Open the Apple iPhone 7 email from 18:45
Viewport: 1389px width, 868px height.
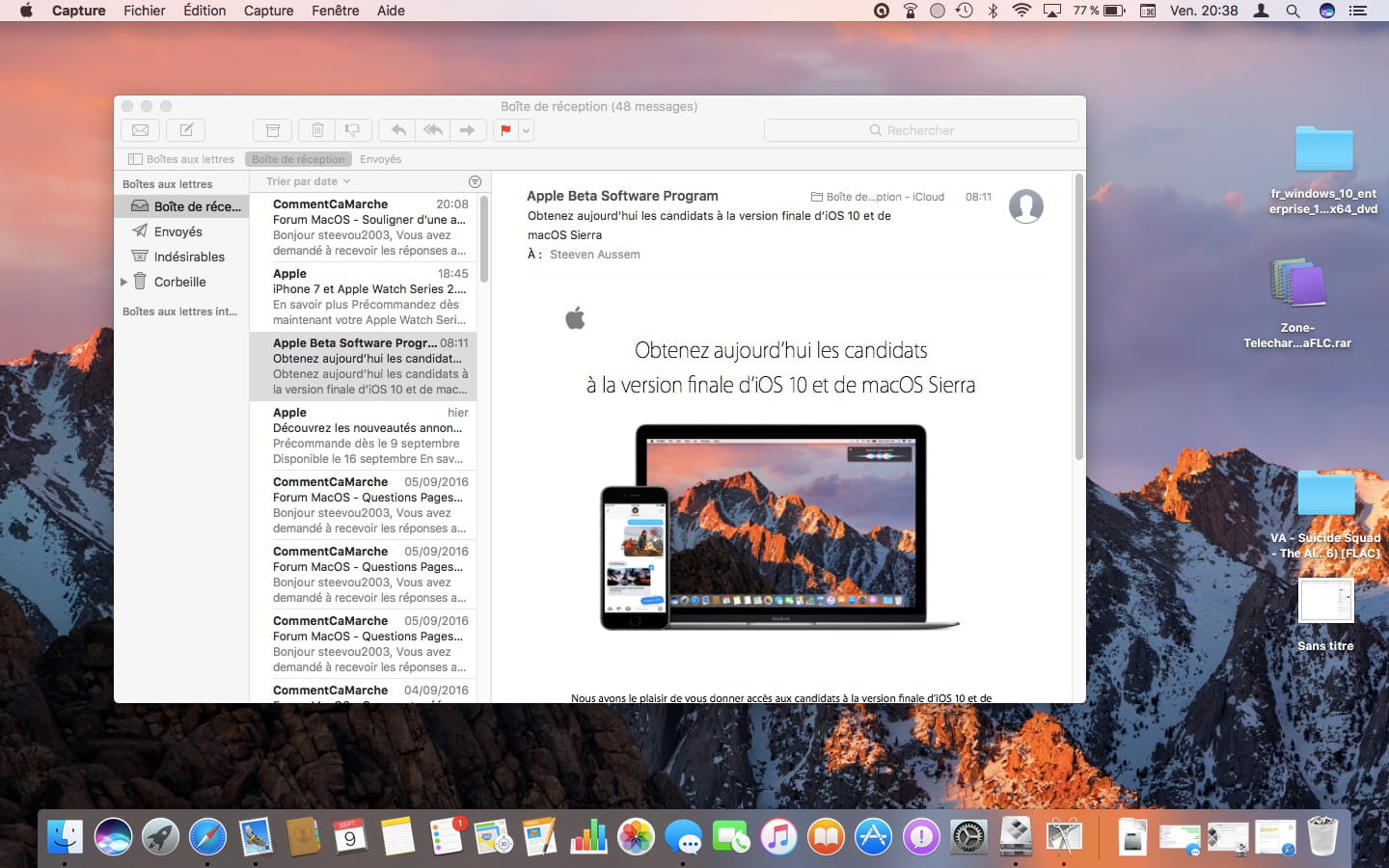(364, 297)
